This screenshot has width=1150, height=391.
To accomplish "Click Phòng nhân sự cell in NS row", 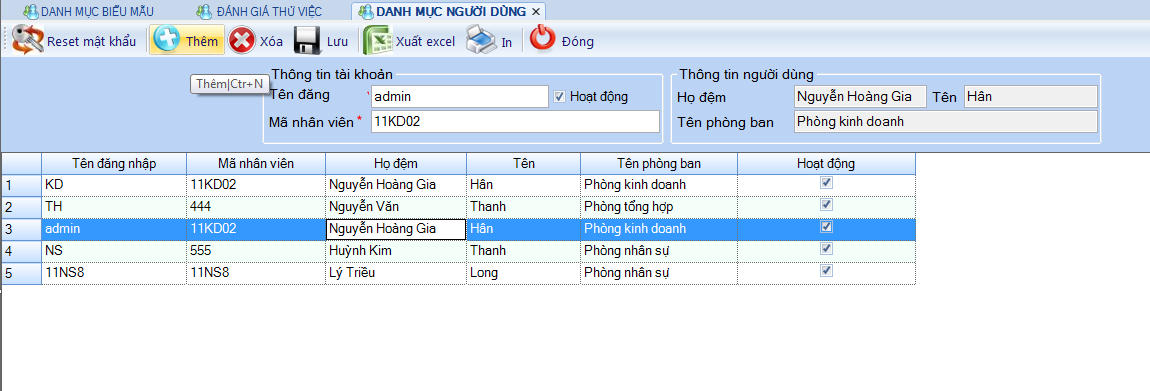I will [659, 251].
